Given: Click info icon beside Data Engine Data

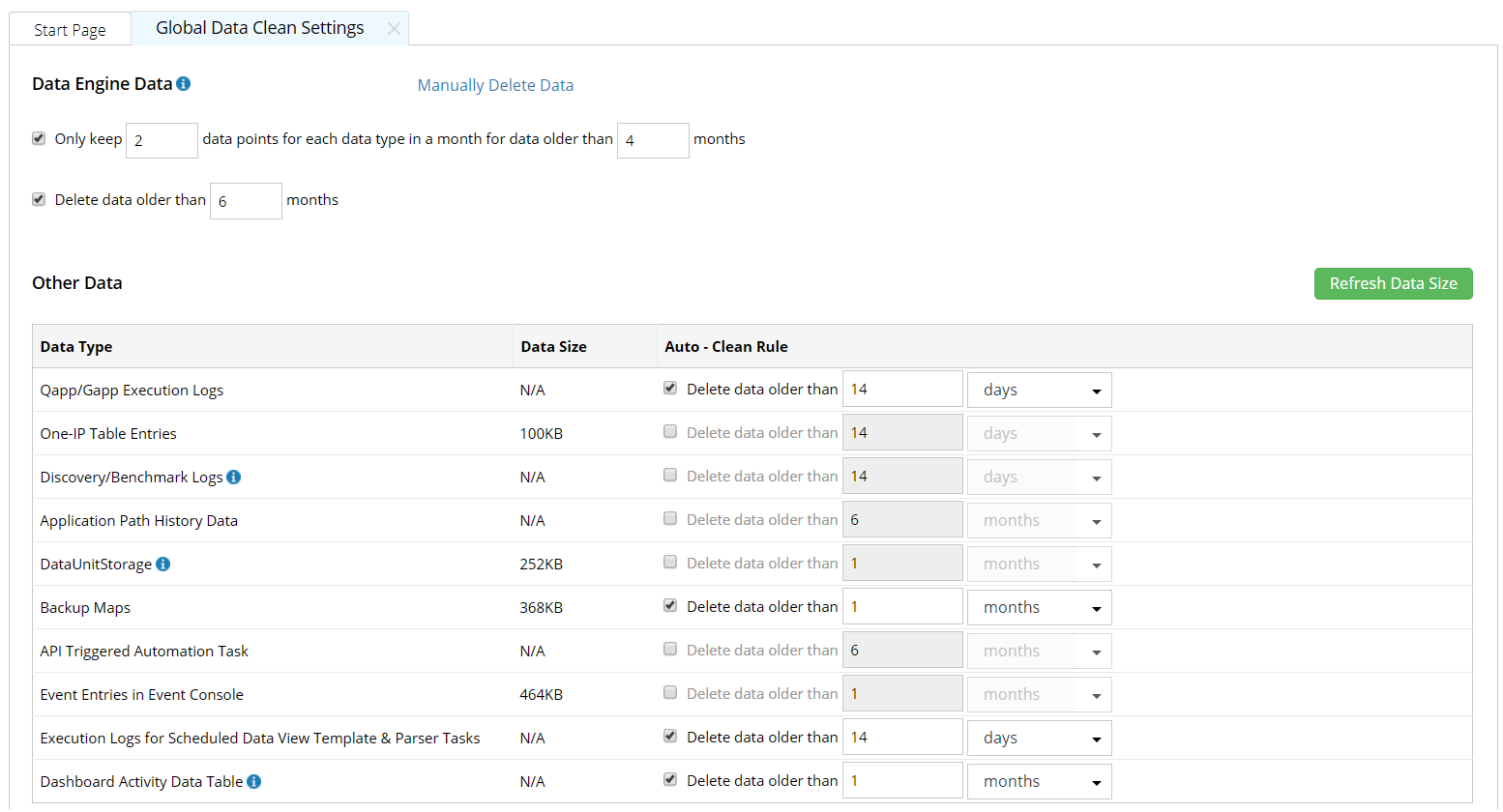Looking at the screenshot, I should pos(184,84).
